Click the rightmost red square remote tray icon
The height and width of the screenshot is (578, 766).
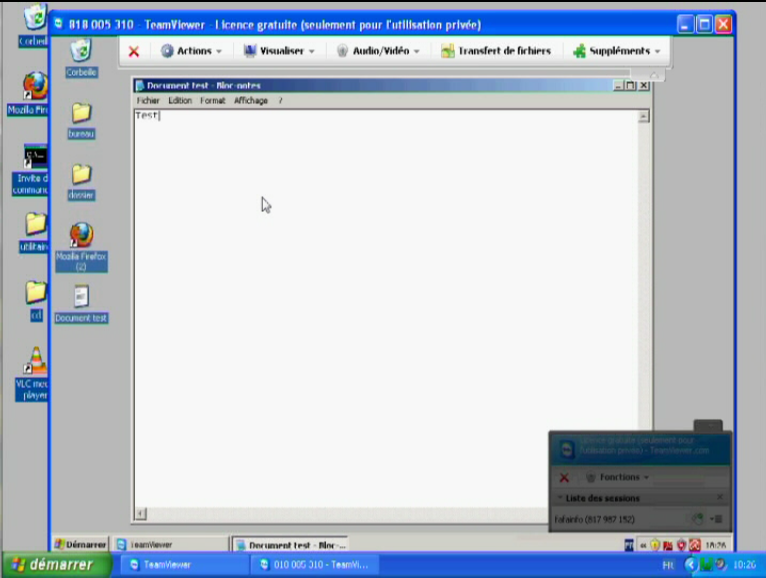(x=695, y=545)
